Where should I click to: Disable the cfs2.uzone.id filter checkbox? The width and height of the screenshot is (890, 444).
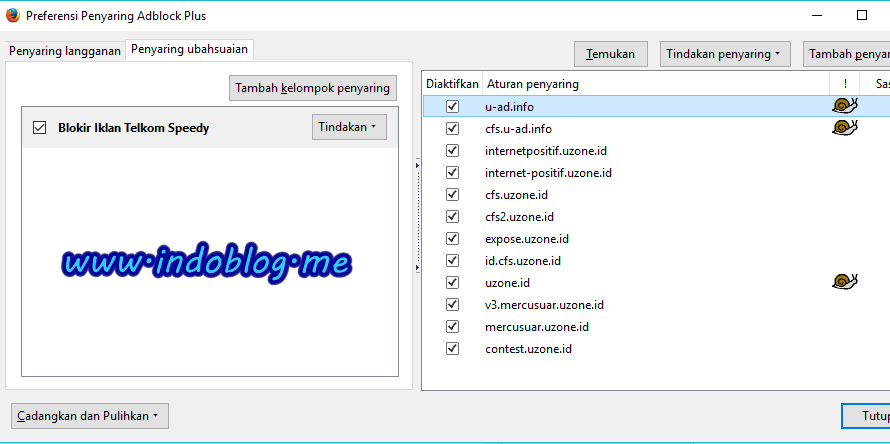(452, 216)
